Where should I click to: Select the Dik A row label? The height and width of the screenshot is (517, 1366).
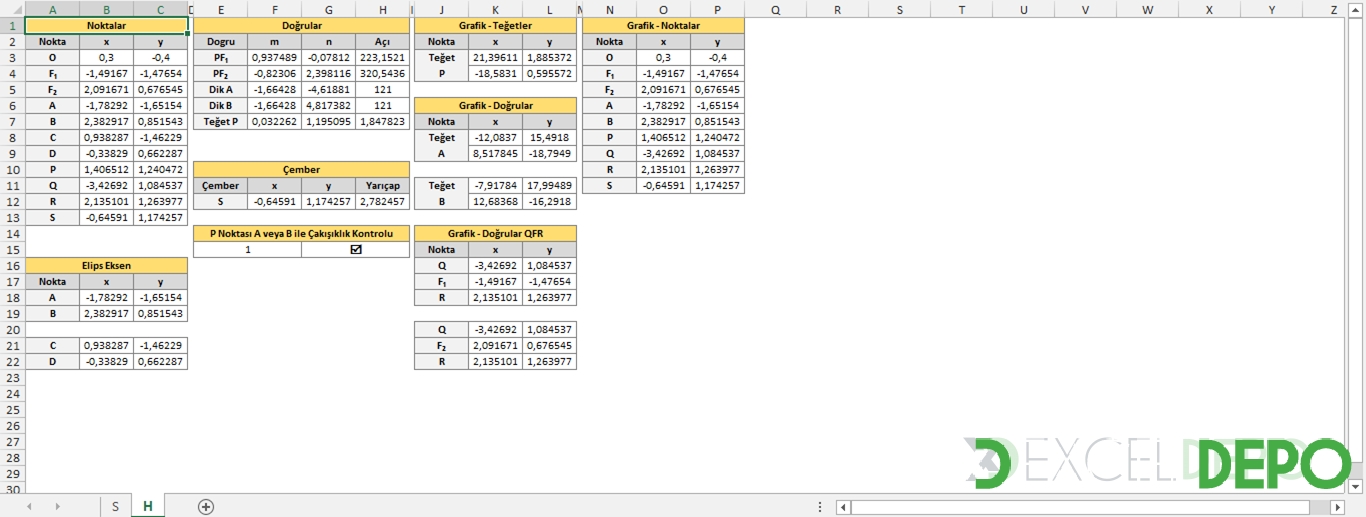[221, 89]
